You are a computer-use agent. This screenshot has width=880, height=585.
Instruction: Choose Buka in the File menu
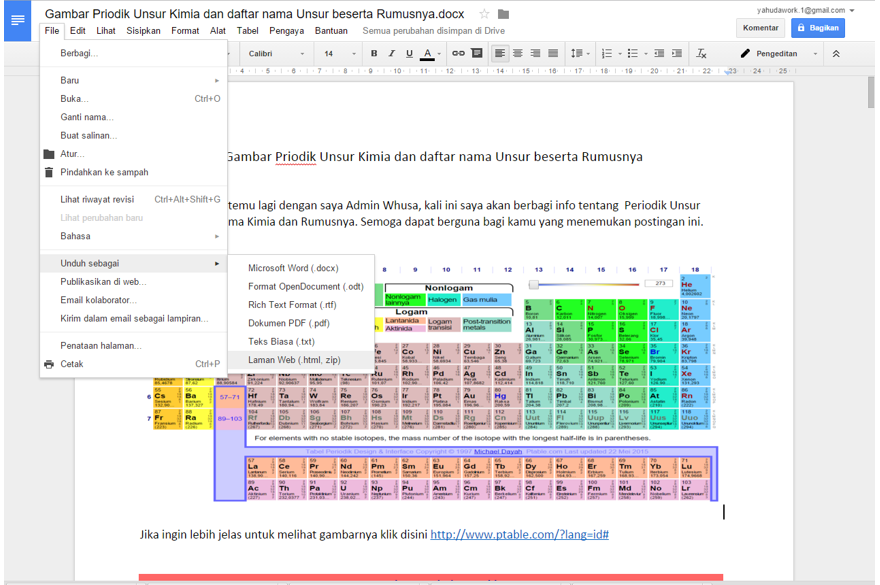(x=134, y=99)
